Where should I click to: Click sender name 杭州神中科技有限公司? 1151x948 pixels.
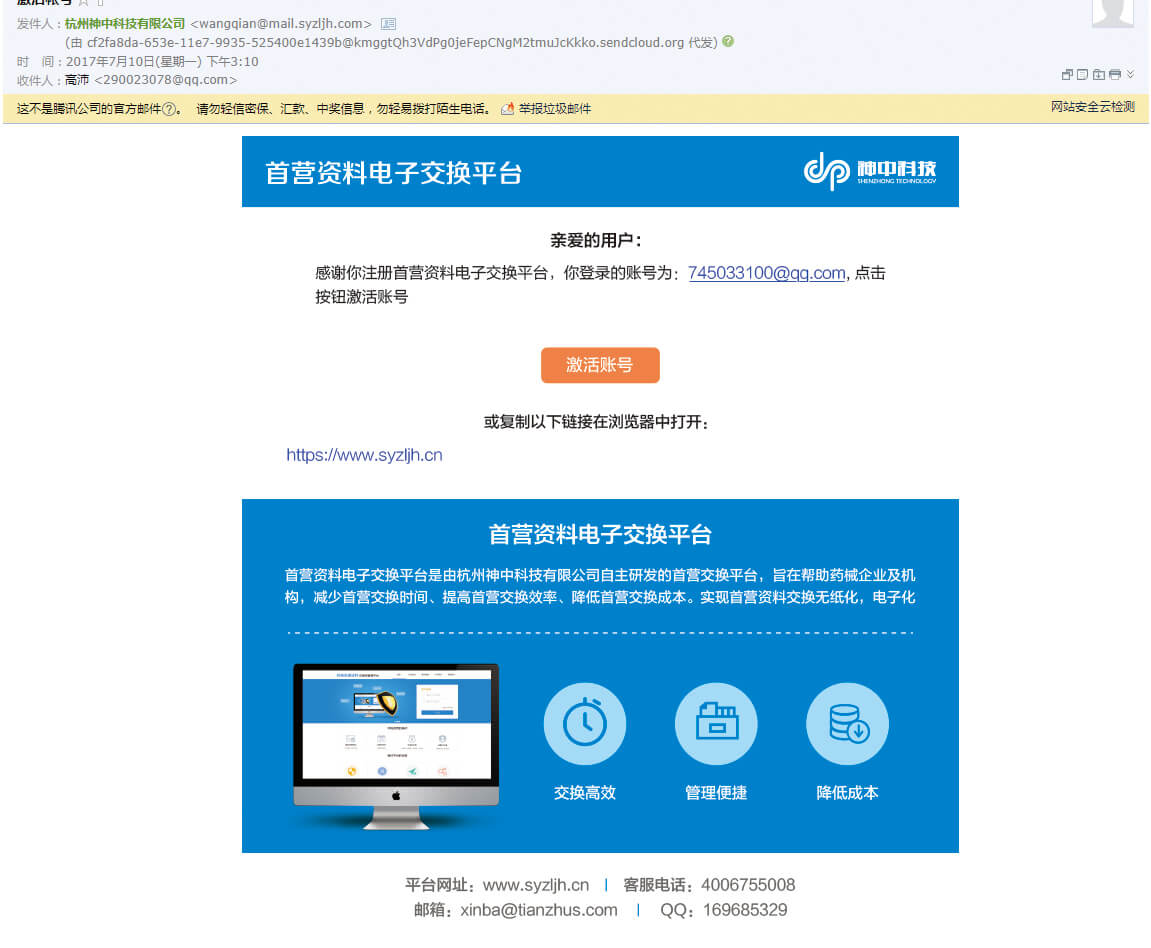pos(125,24)
